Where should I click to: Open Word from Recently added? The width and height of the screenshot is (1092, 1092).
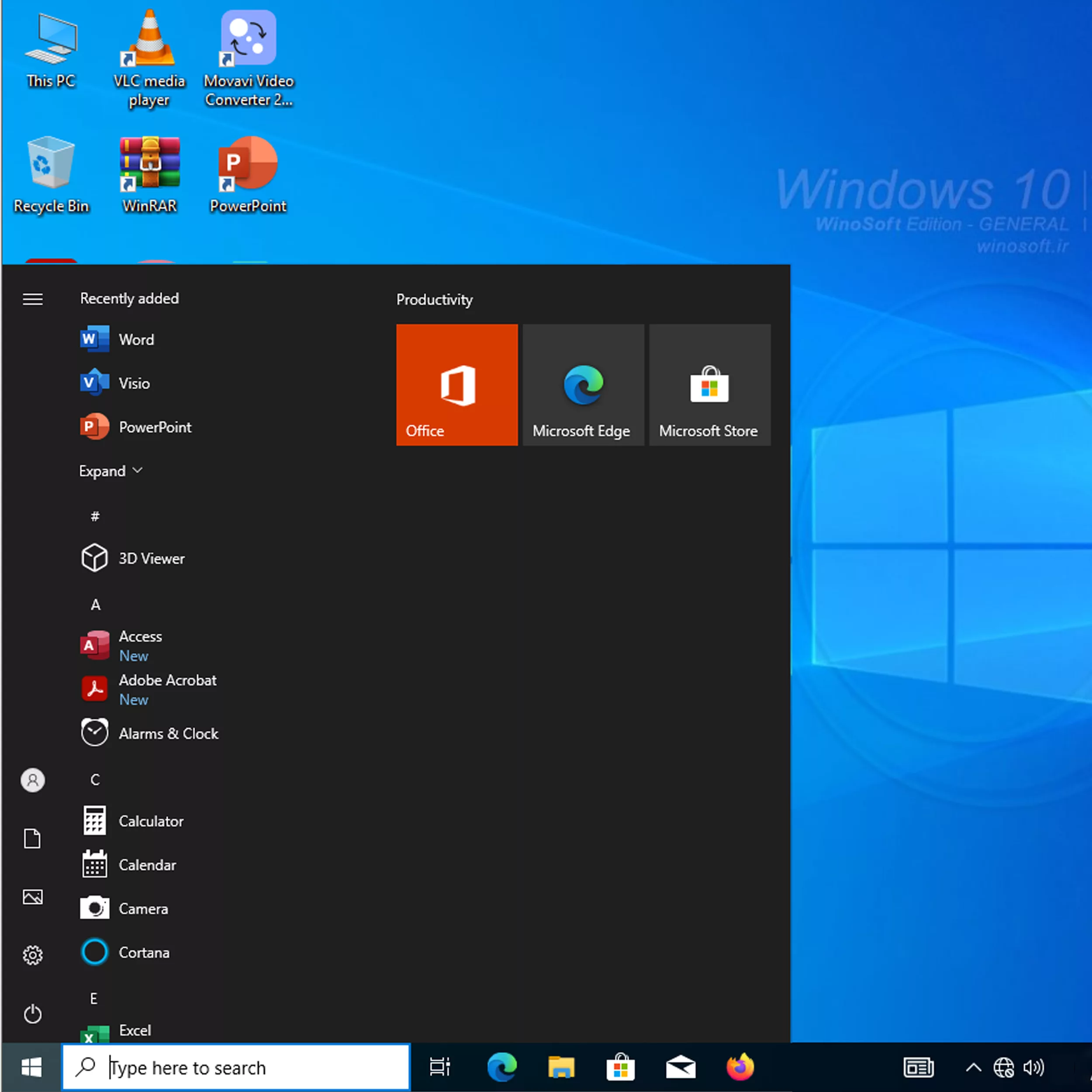[136, 339]
